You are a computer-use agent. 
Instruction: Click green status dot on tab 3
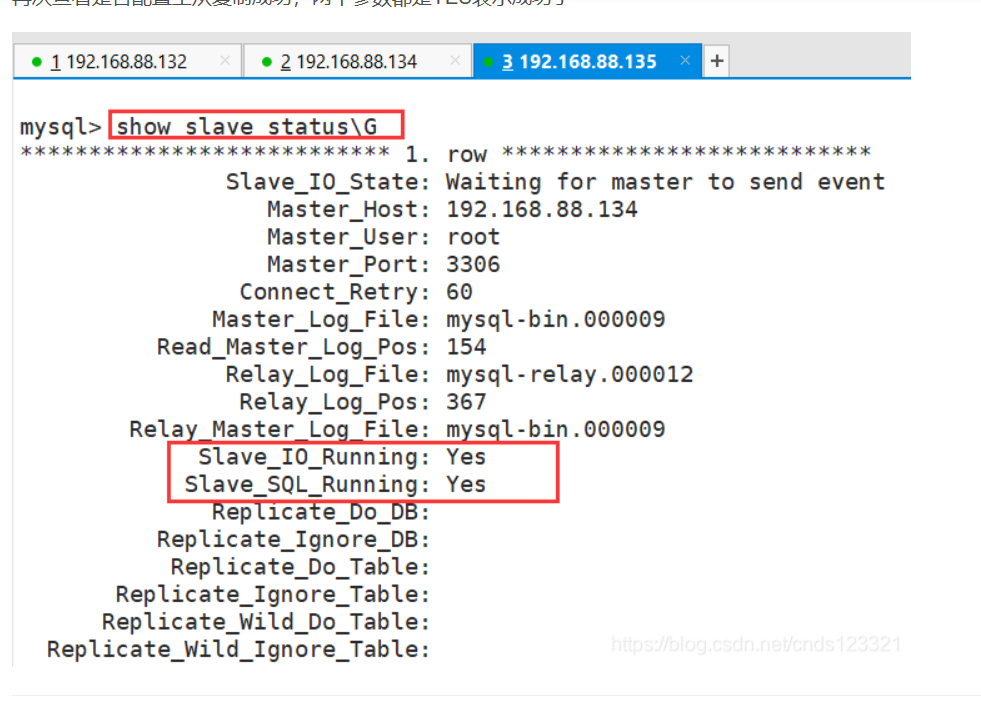coord(490,62)
